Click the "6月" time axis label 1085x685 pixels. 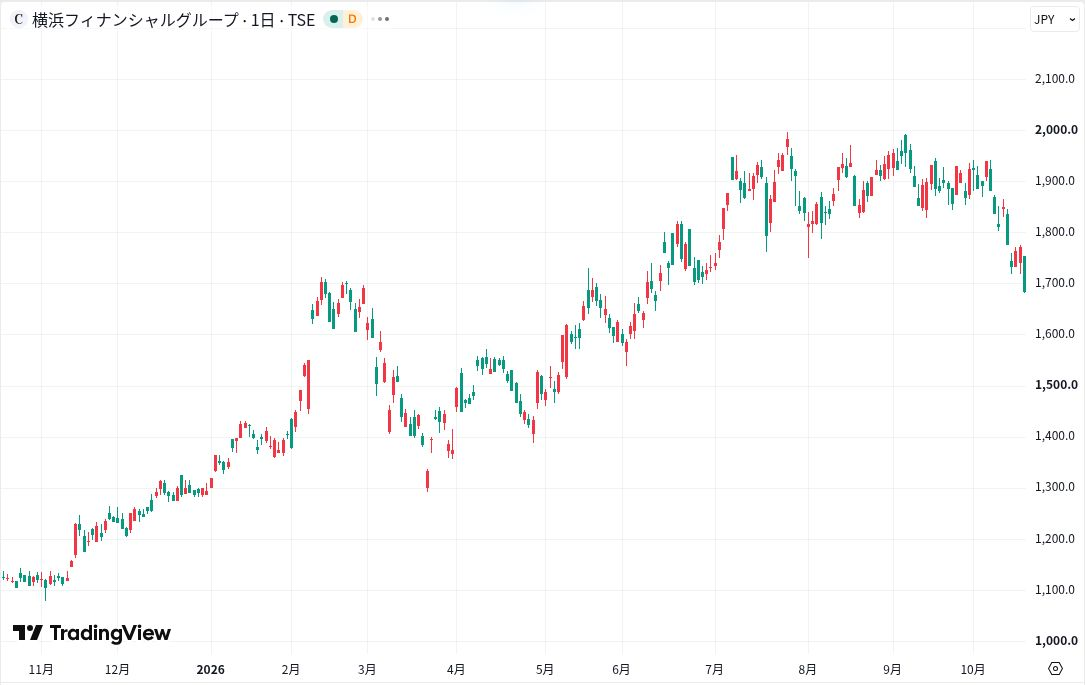[x=621, y=670]
